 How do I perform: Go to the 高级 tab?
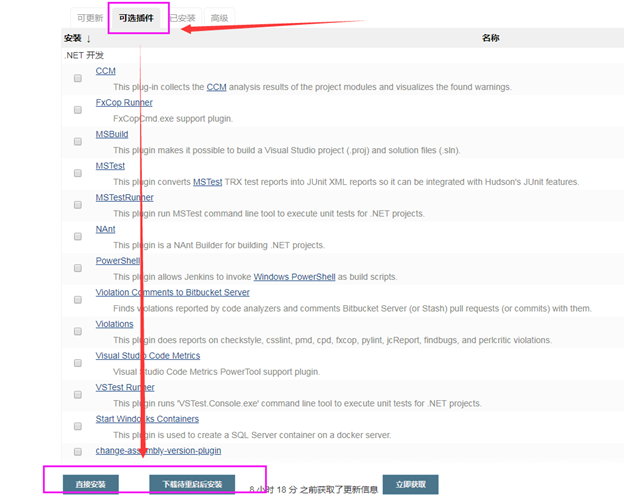click(219, 18)
